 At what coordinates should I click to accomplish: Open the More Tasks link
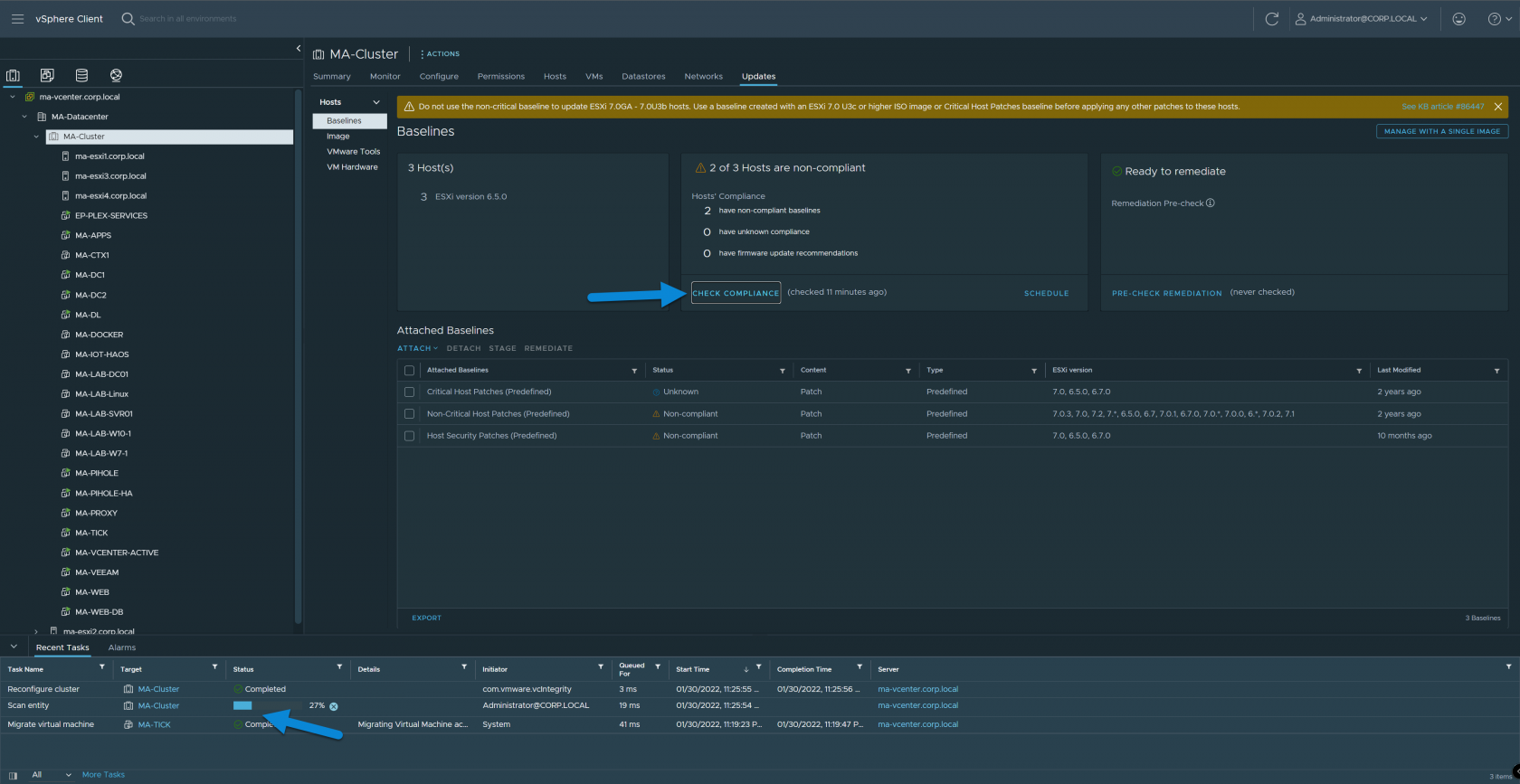[103, 774]
